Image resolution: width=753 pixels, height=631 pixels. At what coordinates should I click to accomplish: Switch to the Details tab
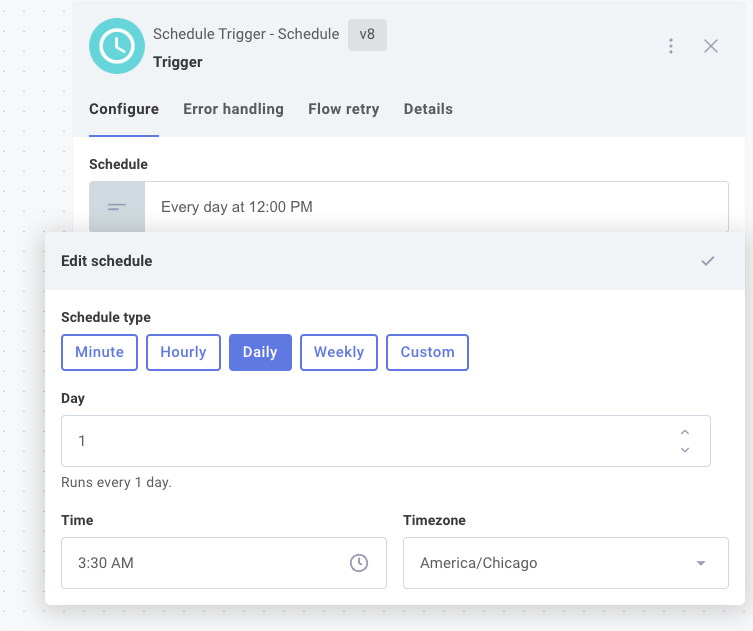(428, 109)
